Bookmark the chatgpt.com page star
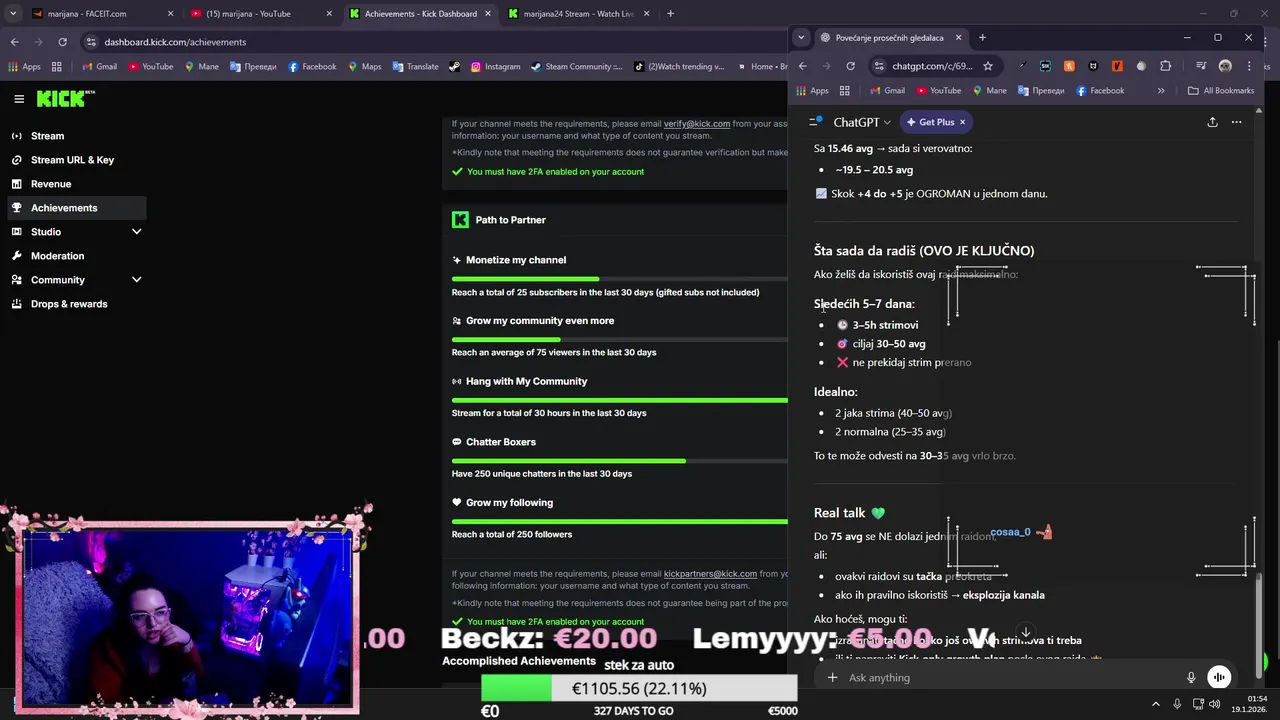Viewport: 1280px width, 720px height. [x=988, y=66]
